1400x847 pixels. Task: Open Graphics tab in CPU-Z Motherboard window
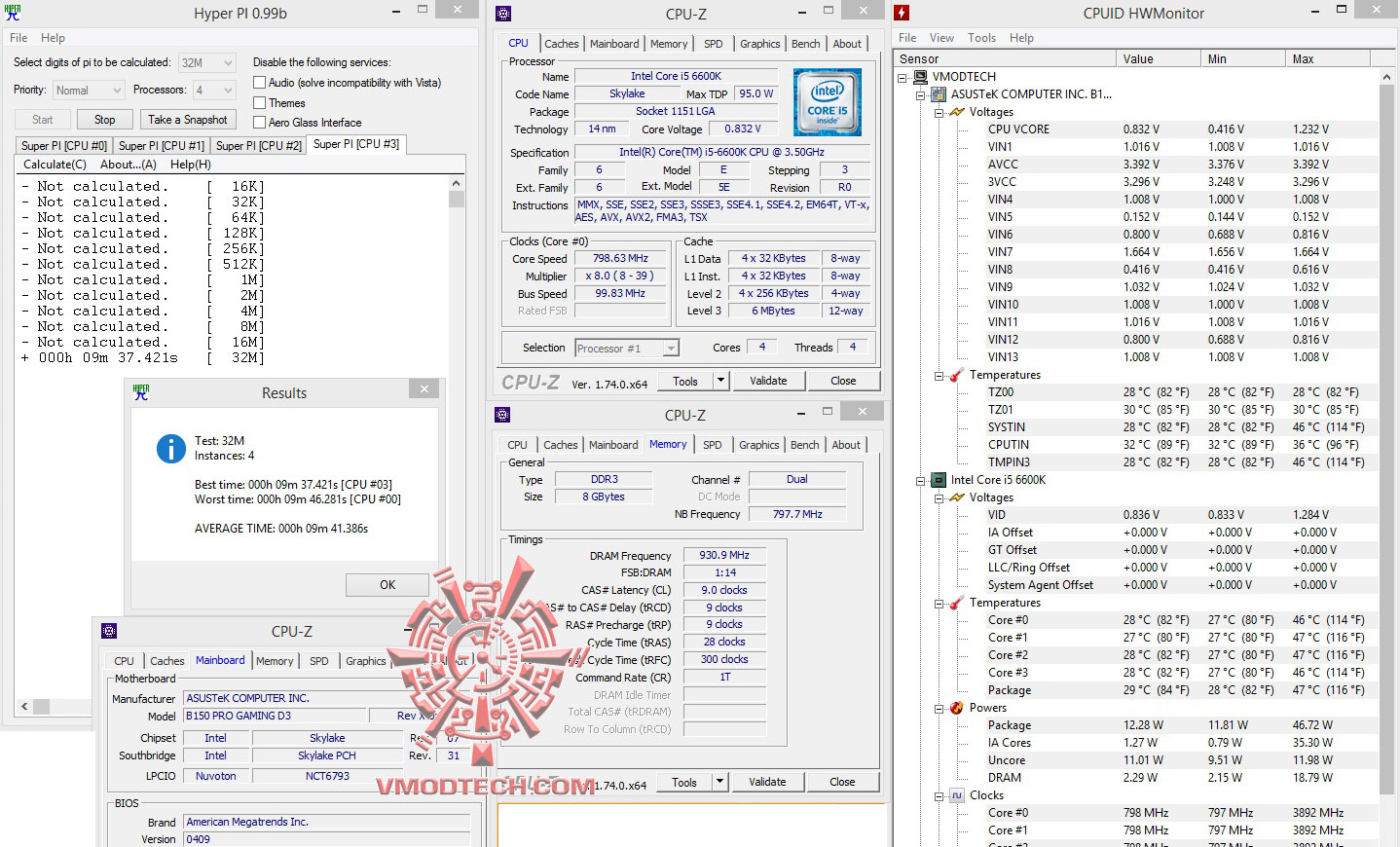point(366,661)
